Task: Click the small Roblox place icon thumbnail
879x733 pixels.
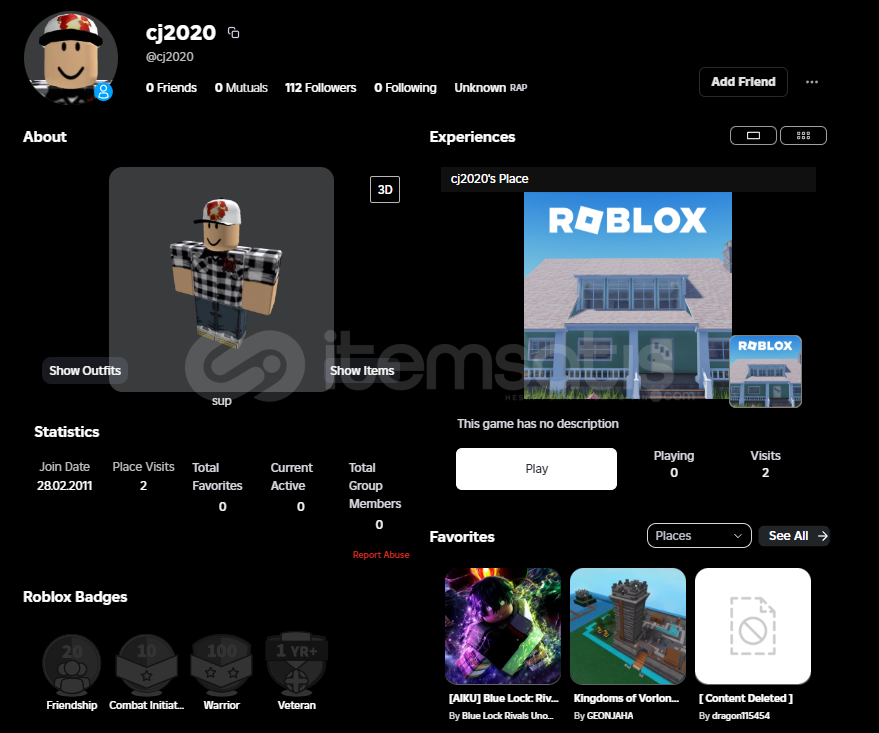Action: pyautogui.click(x=765, y=371)
